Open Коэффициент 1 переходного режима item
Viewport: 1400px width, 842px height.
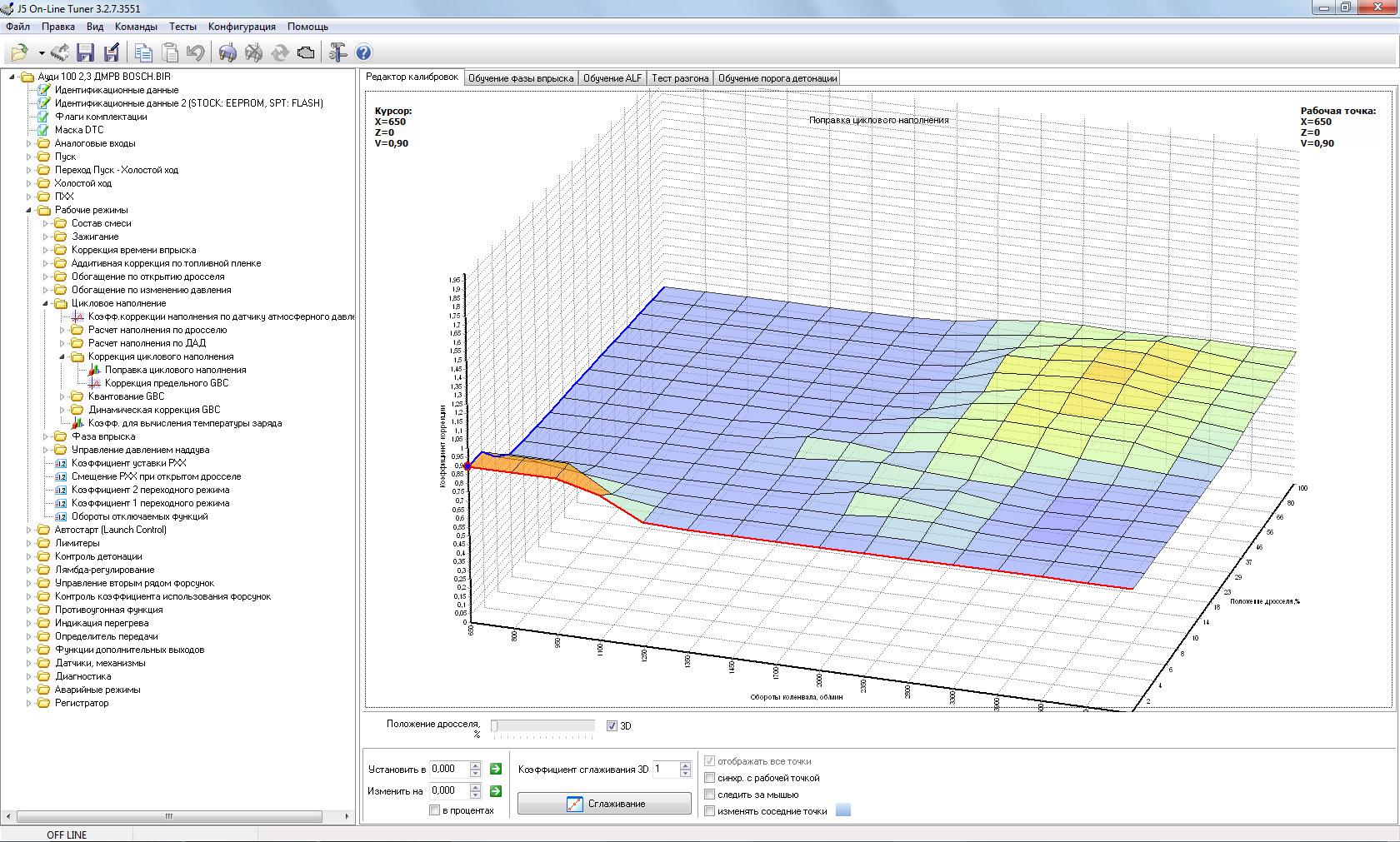(x=150, y=503)
